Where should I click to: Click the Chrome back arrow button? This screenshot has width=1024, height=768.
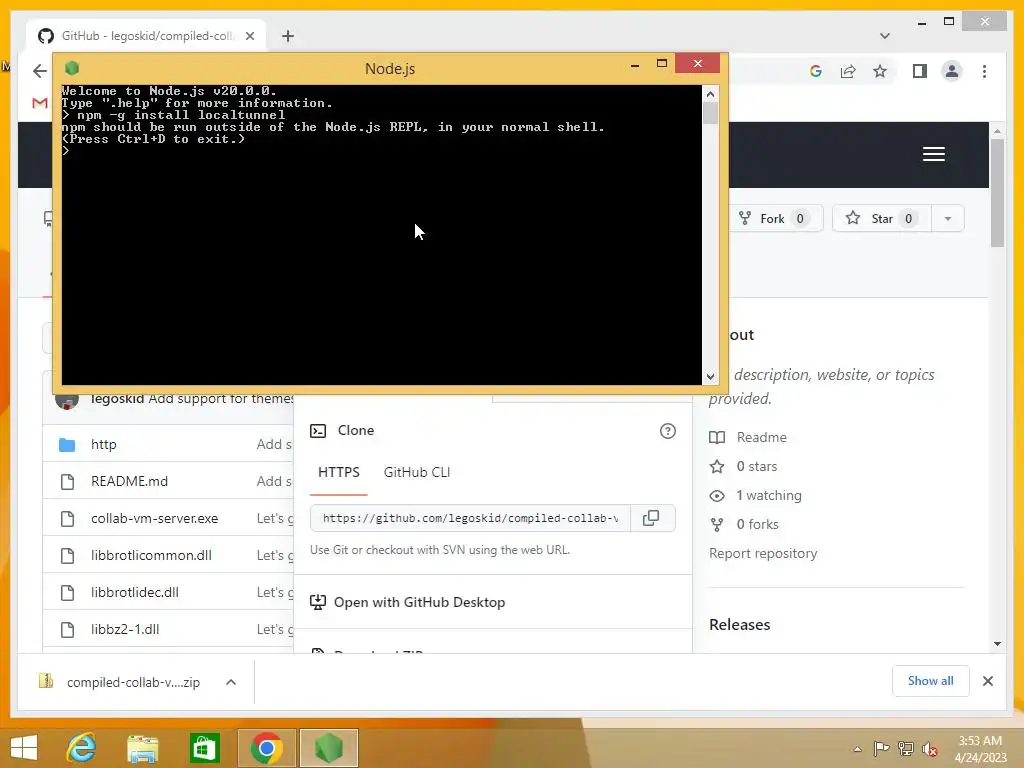[40, 71]
